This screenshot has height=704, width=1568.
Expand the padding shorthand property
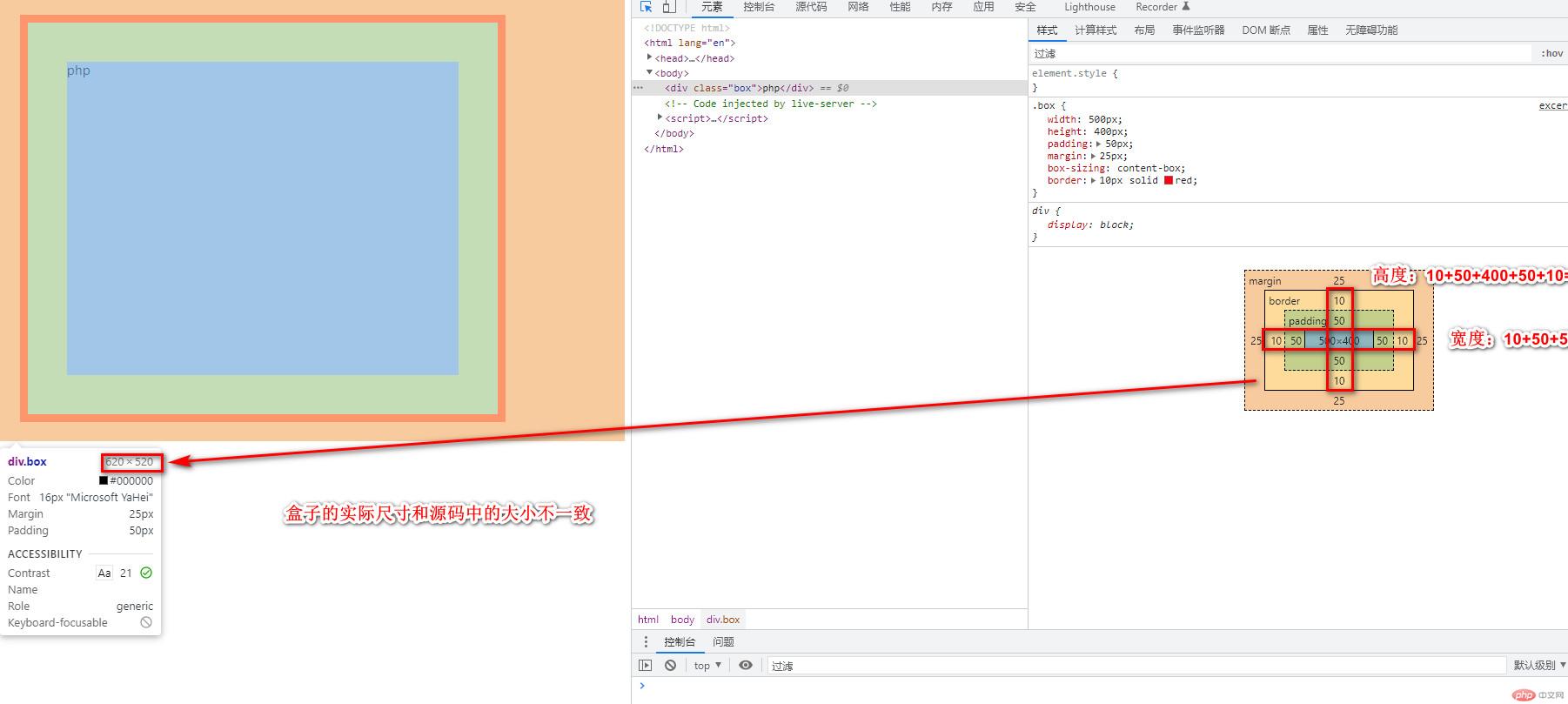tap(1098, 144)
